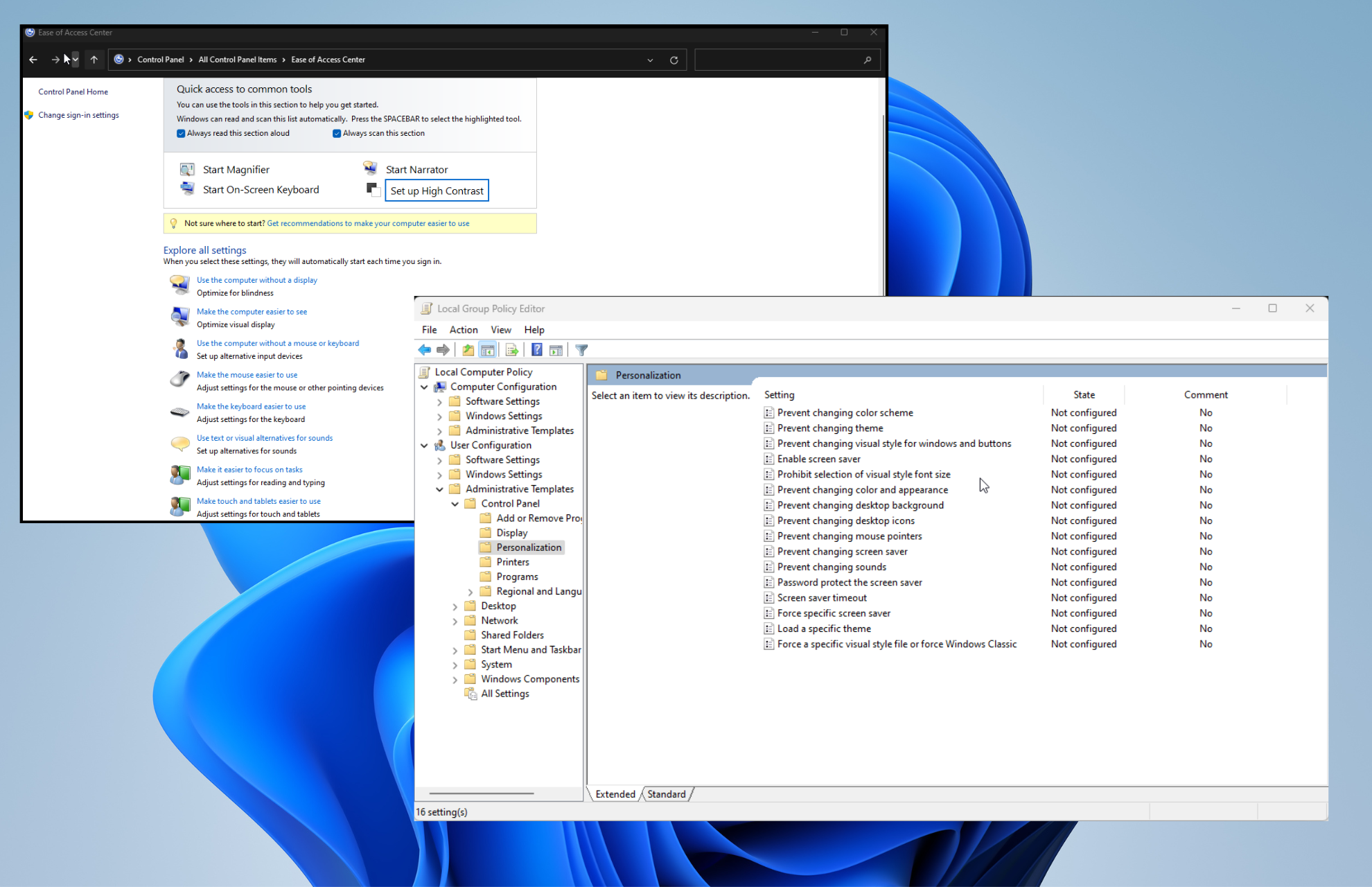Image resolution: width=1372 pixels, height=887 pixels.
Task: Click the On-Screen Keyboard icon
Action: pos(187,188)
